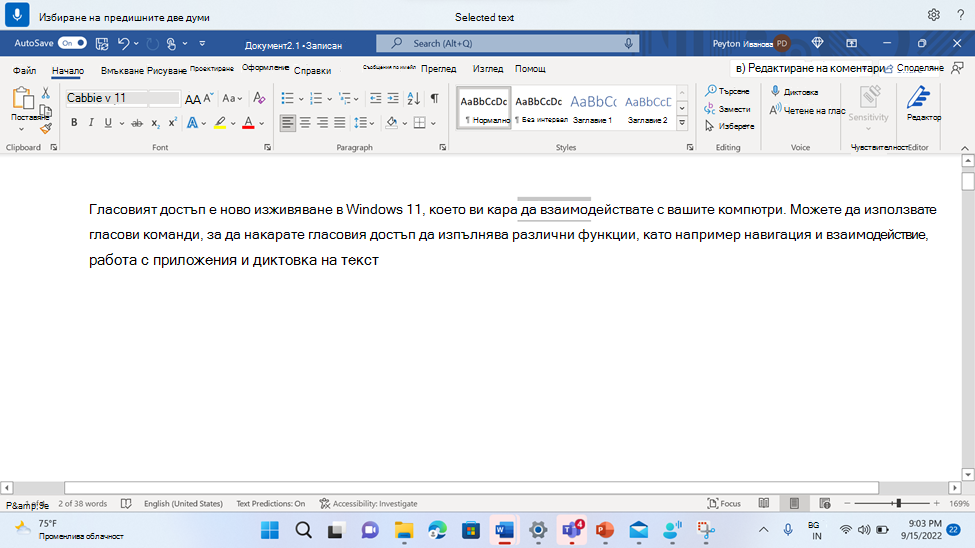Expand the Styles gallery more button
The width and height of the screenshot is (975, 548).
click(682, 123)
